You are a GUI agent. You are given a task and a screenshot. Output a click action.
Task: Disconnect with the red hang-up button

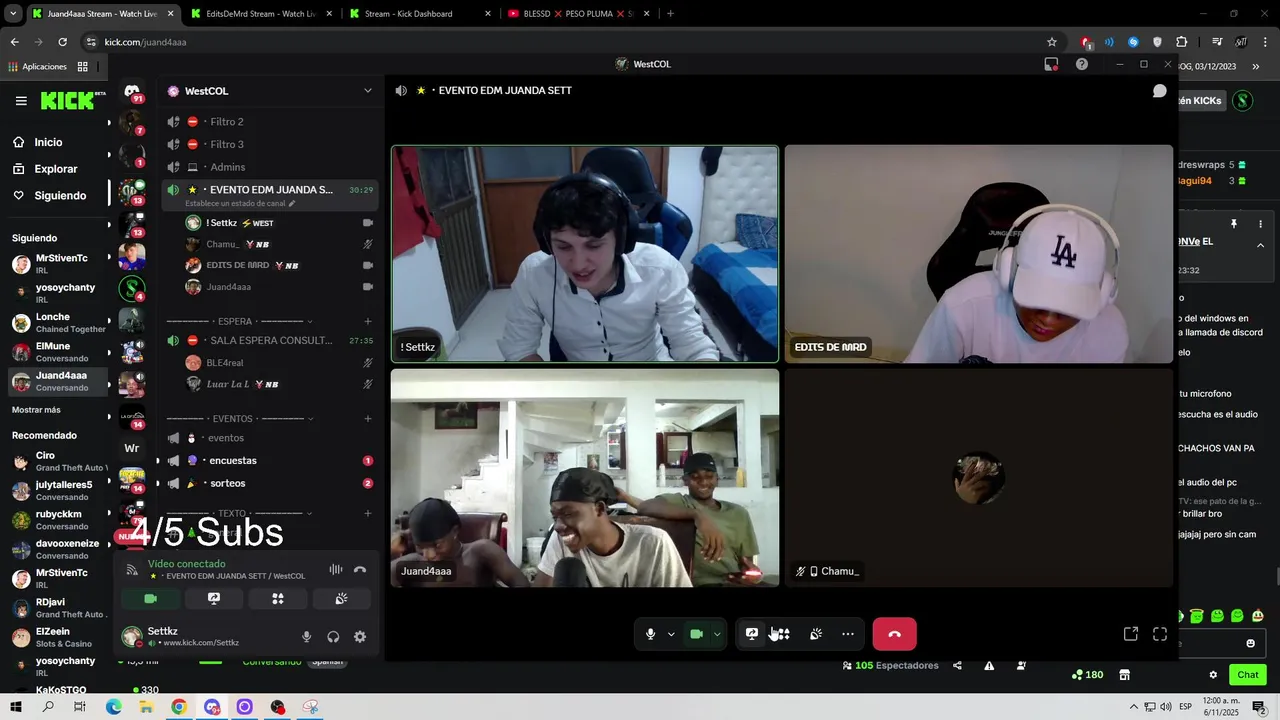point(894,634)
